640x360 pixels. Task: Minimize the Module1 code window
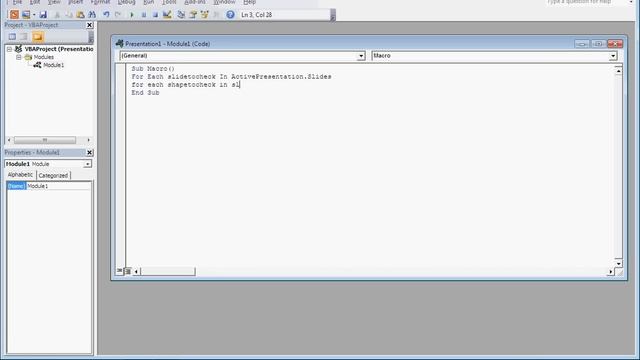582,44
